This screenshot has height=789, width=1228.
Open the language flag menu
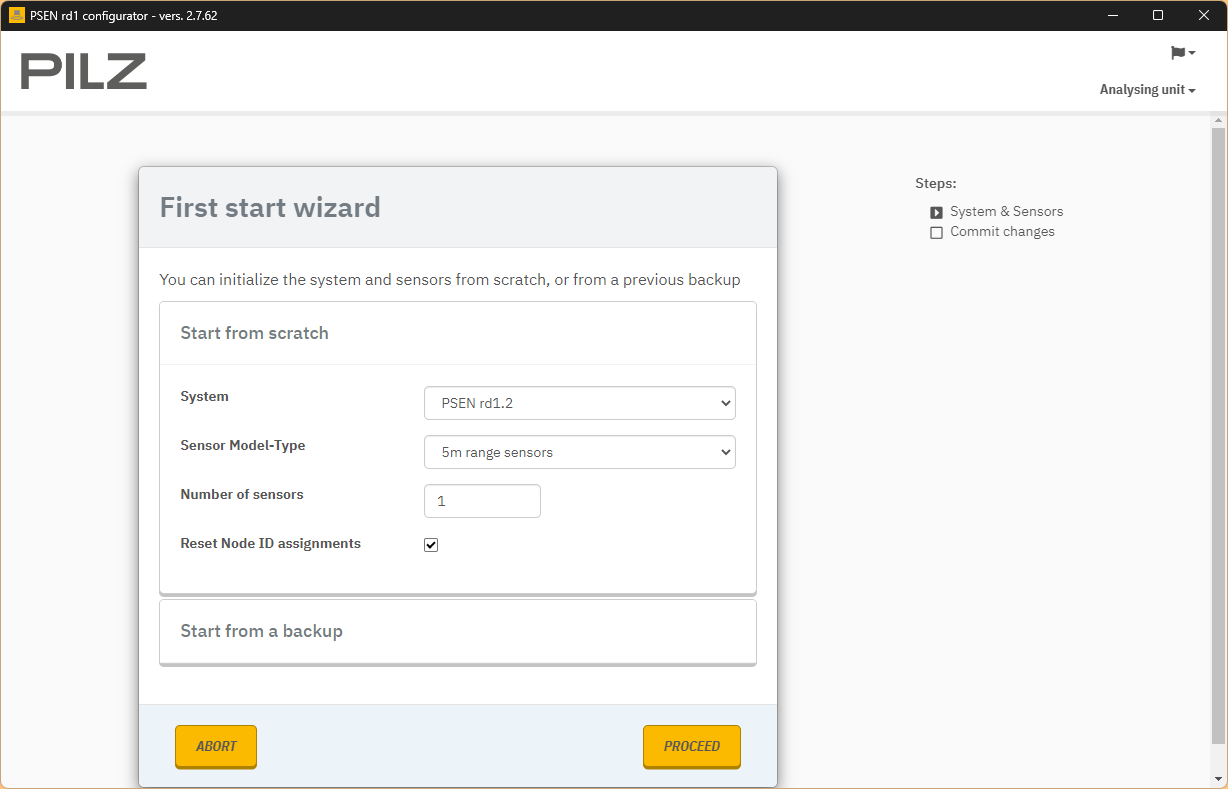pyautogui.click(x=1183, y=53)
